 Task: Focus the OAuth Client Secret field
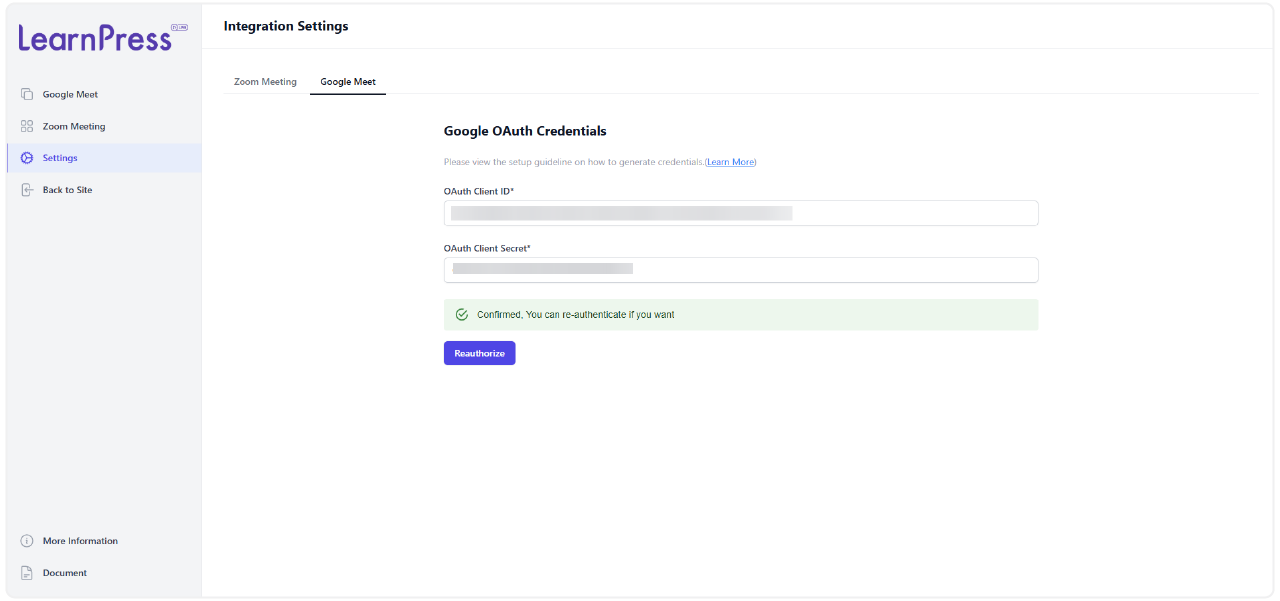click(x=741, y=270)
